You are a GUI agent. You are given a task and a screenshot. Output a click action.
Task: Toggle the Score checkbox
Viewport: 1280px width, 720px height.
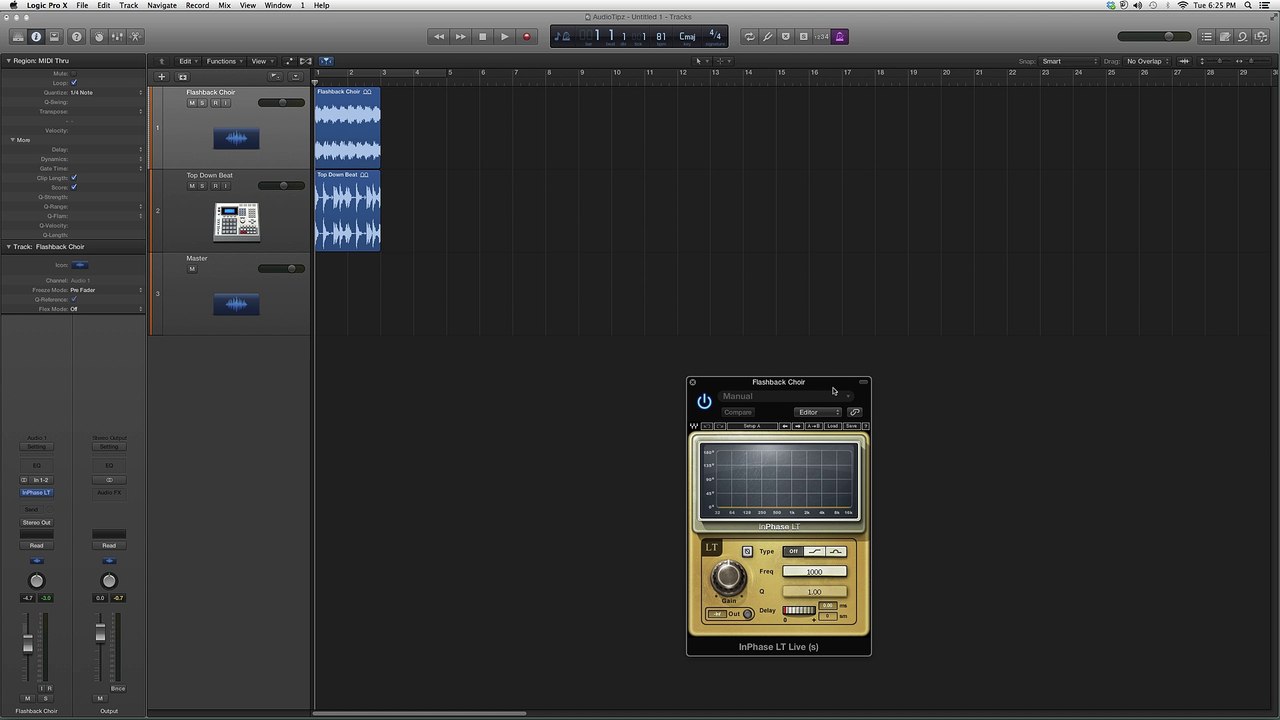pos(74,187)
